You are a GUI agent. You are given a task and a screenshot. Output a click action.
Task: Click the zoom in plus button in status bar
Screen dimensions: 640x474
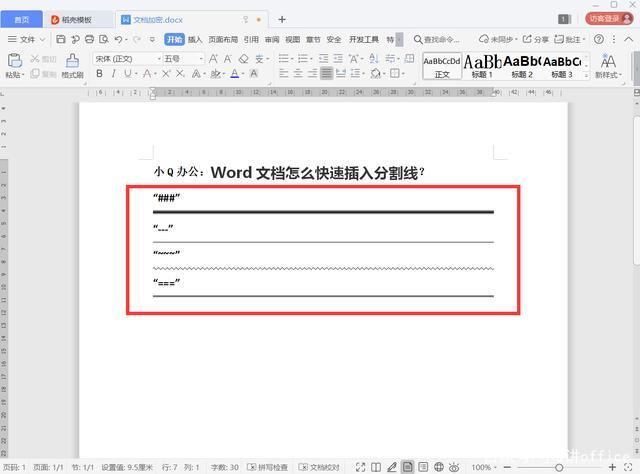point(612,467)
